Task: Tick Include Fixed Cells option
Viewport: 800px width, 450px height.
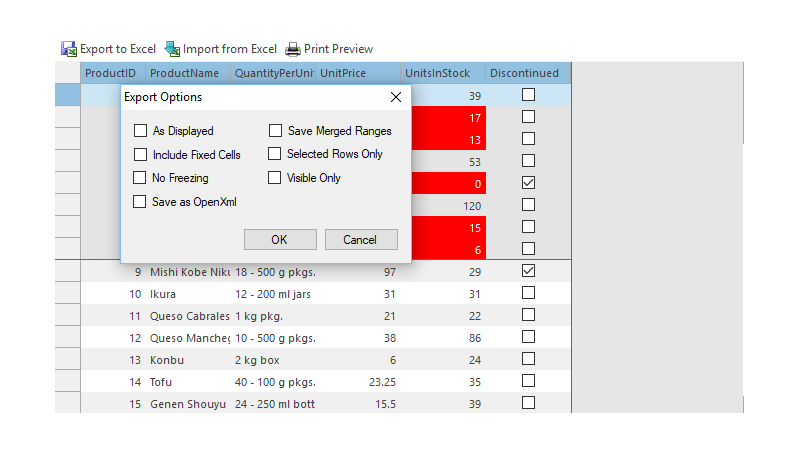Action: (140, 155)
